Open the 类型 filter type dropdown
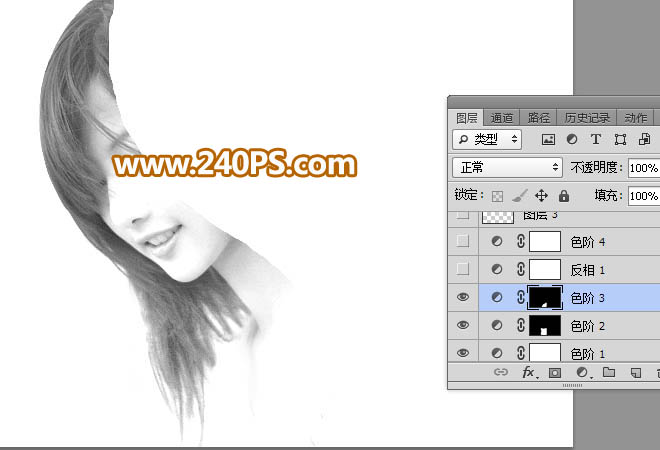The height and width of the screenshot is (450, 660). [487, 139]
